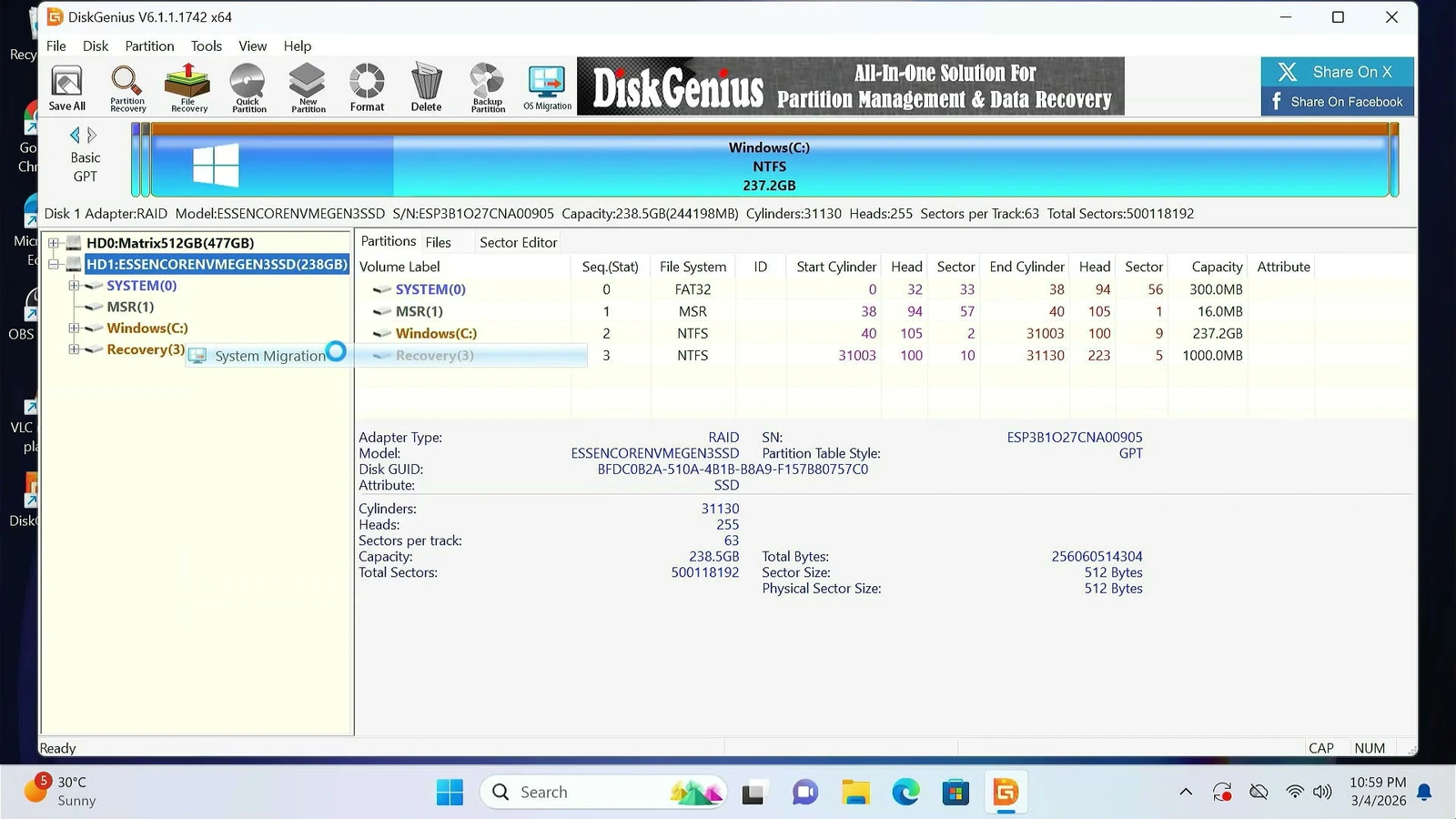Open the Disk menu
The image size is (1456, 819).
click(96, 45)
